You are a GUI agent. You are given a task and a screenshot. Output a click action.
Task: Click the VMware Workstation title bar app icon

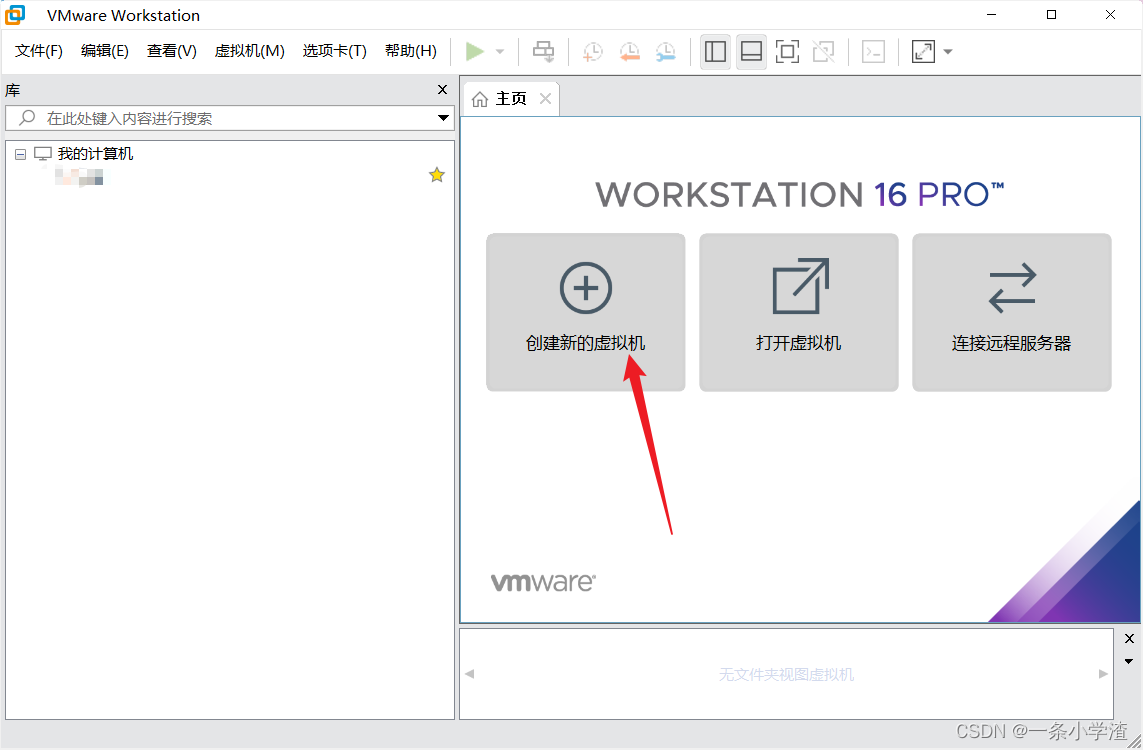(15, 15)
